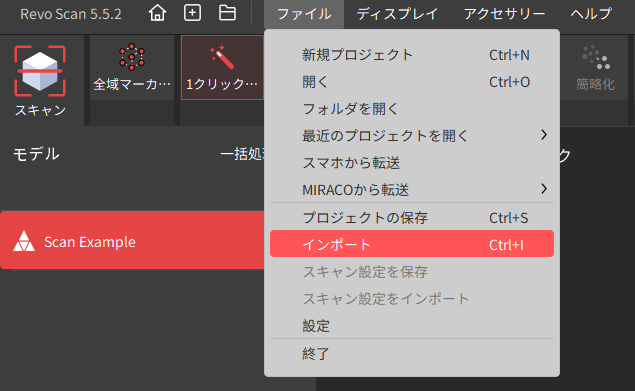
Task: Open the ディスプレイ menu
Action: tap(397, 14)
